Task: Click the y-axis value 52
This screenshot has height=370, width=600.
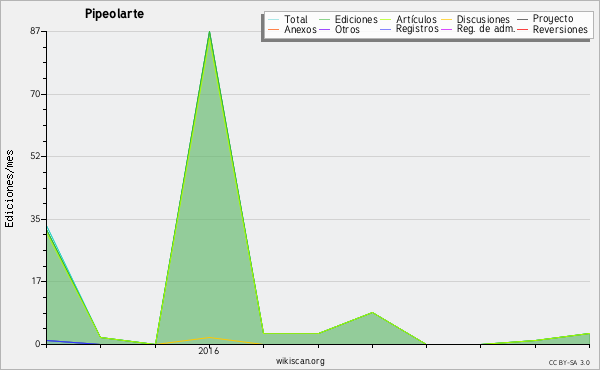Action: point(35,156)
